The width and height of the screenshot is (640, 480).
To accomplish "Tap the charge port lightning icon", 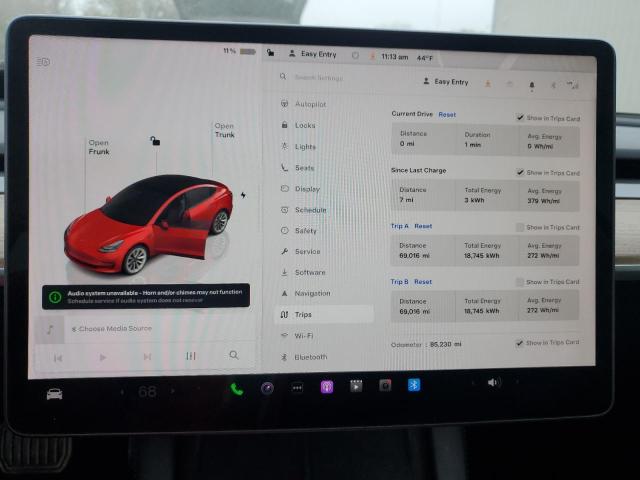I will coord(243,195).
